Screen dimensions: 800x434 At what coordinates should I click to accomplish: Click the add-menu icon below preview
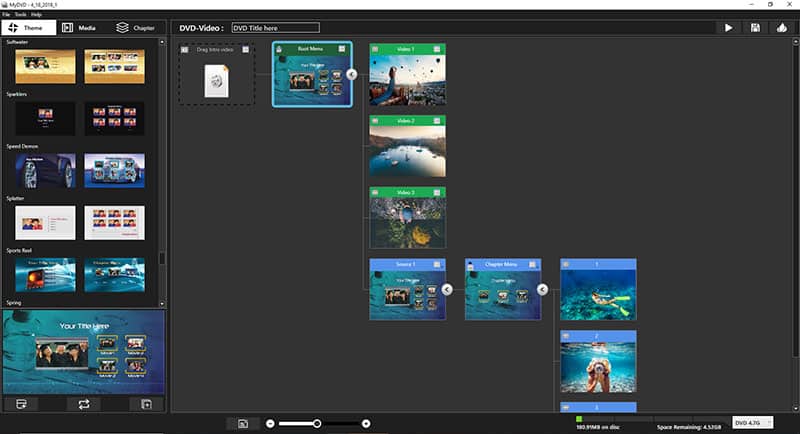pyautogui.click(x=146, y=404)
